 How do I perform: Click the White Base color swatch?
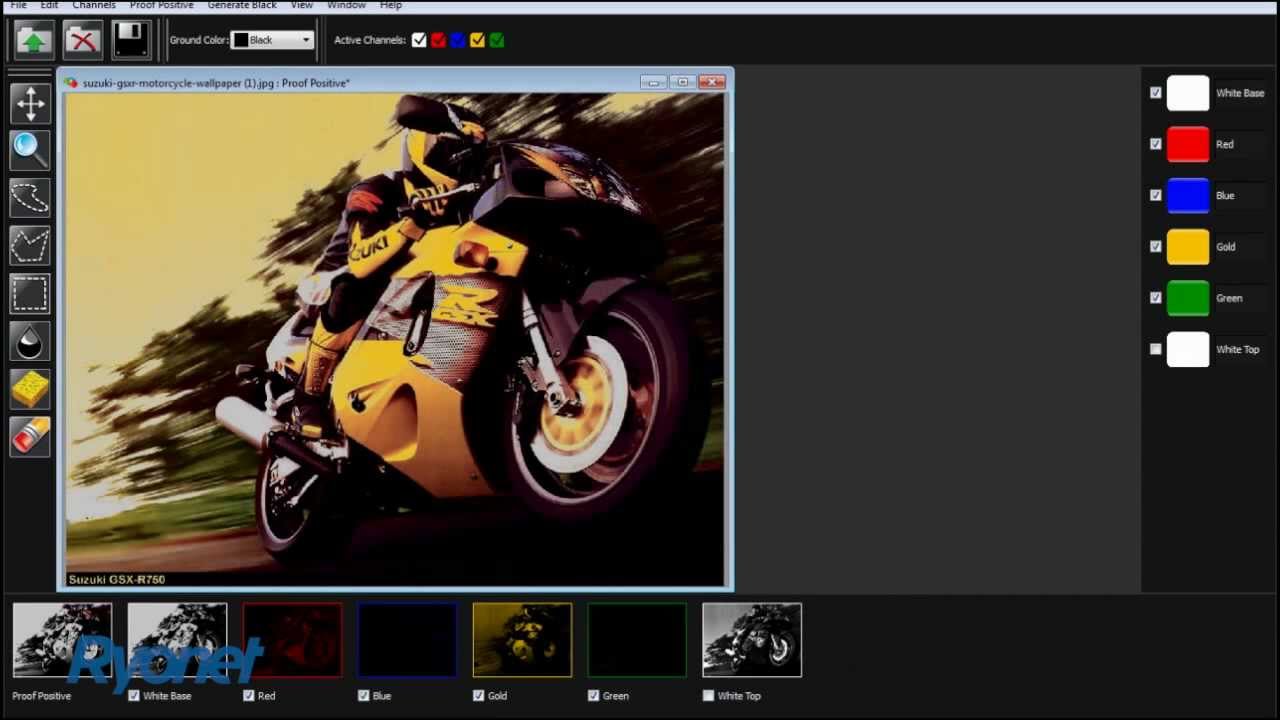1188,93
